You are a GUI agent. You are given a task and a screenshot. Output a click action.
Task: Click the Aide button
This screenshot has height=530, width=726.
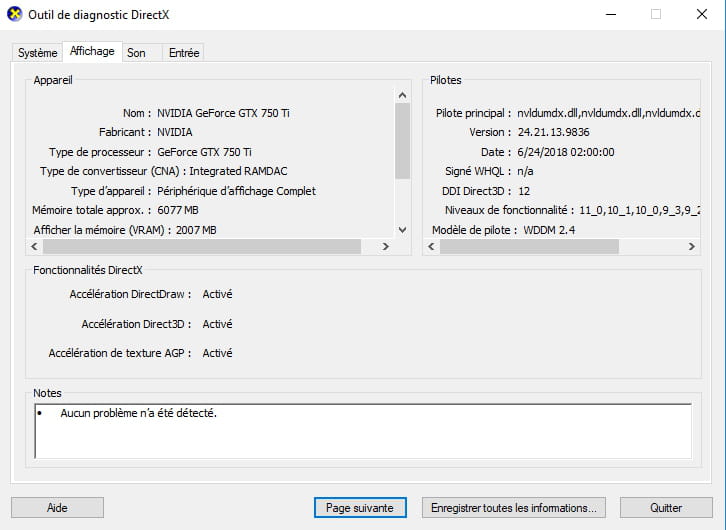pos(57,508)
